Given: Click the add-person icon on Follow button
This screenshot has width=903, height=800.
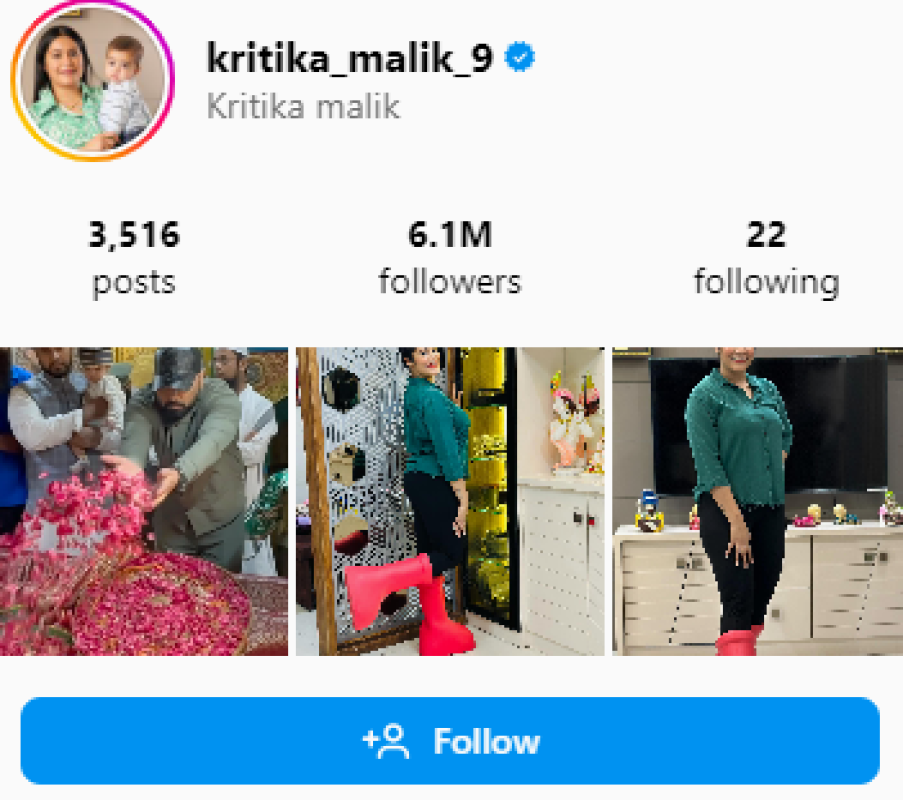Looking at the screenshot, I should [386, 741].
